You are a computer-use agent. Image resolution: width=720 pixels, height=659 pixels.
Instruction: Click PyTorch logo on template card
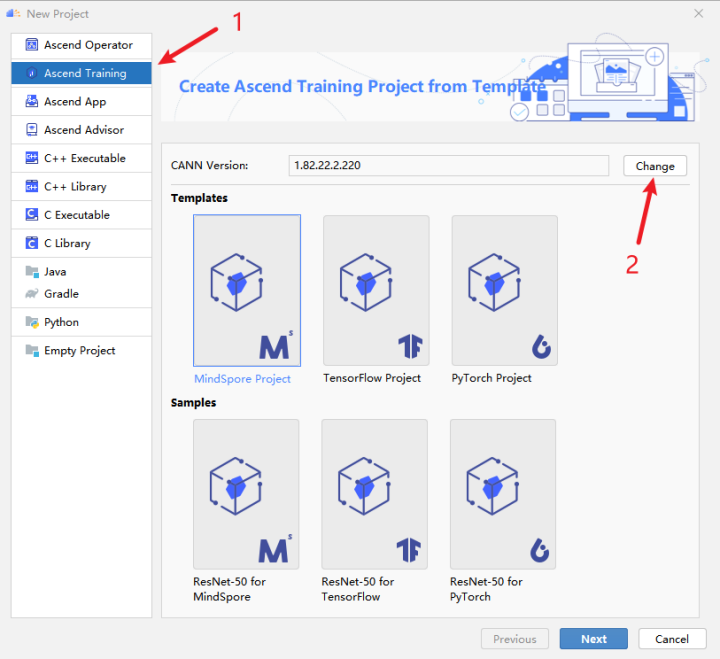tap(541, 346)
